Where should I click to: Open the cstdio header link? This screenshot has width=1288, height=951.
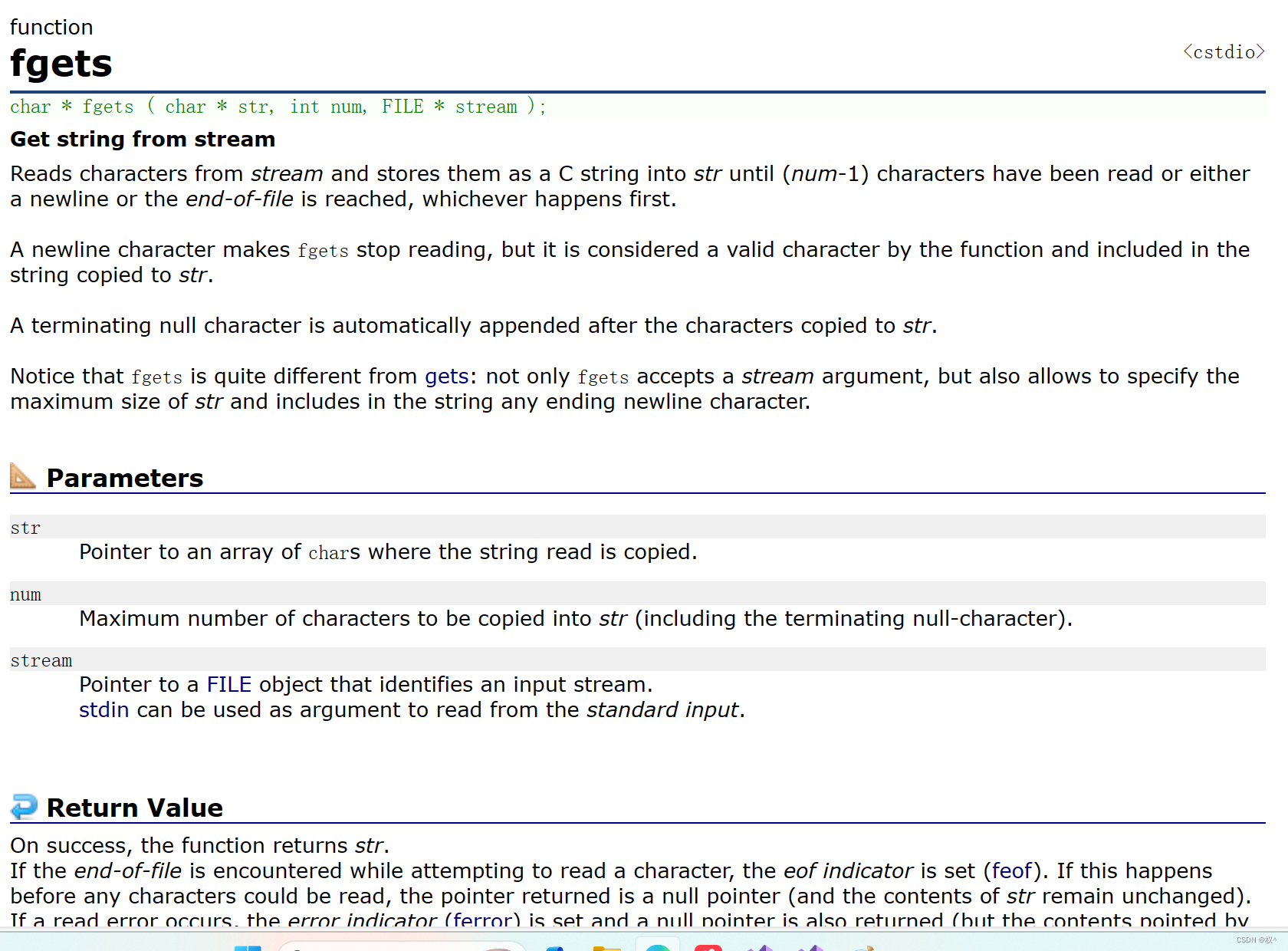pyautogui.click(x=1224, y=51)
